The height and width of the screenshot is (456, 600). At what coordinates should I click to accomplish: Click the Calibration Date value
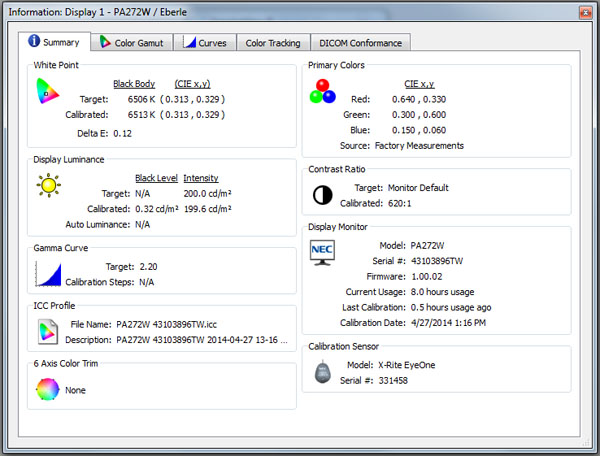pos(448,323)
